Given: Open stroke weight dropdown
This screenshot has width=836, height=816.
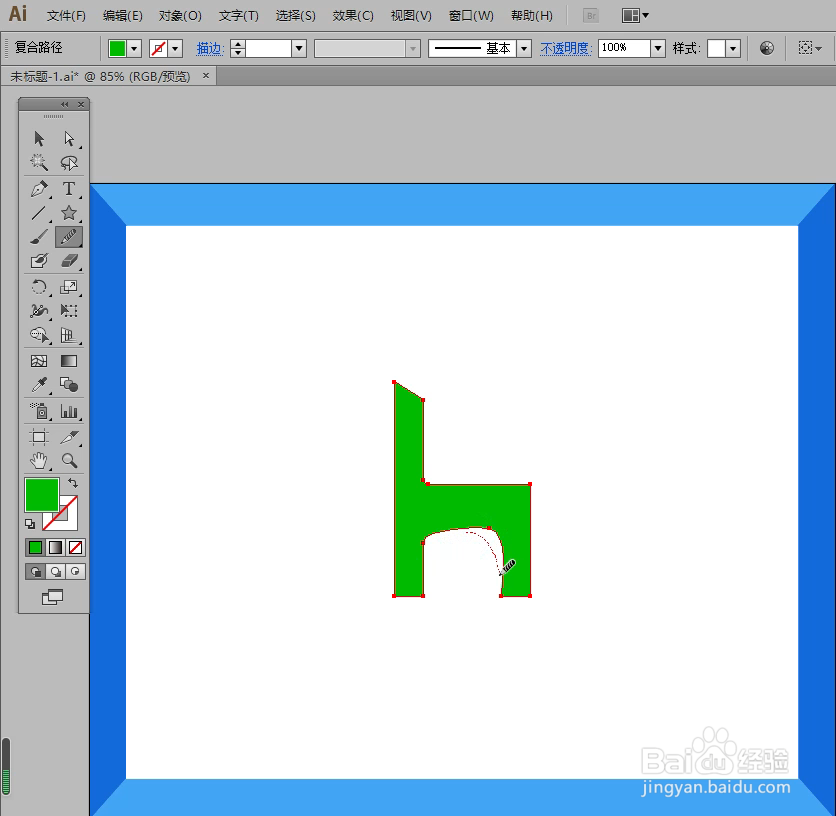Looking at the screenshot, I should pyautogui.click(x=299, y=49).
